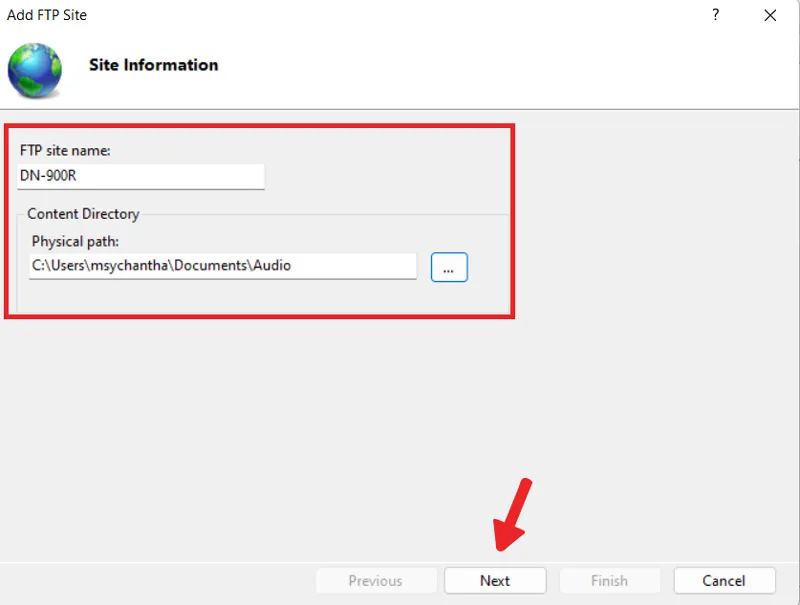Focus the FTP site name field
The image size is (800, 605).
coord(141,176)
